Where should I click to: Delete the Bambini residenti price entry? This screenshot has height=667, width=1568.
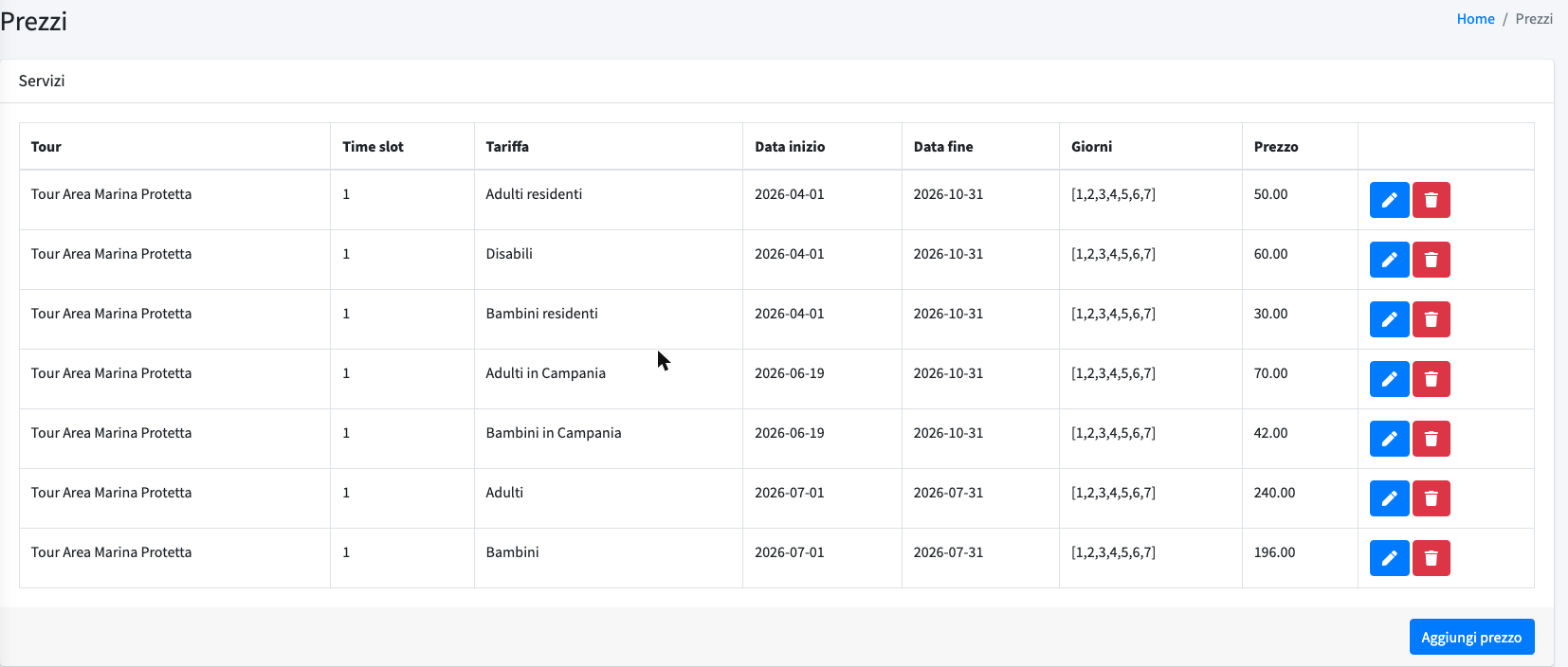(x=1431, y=320)
